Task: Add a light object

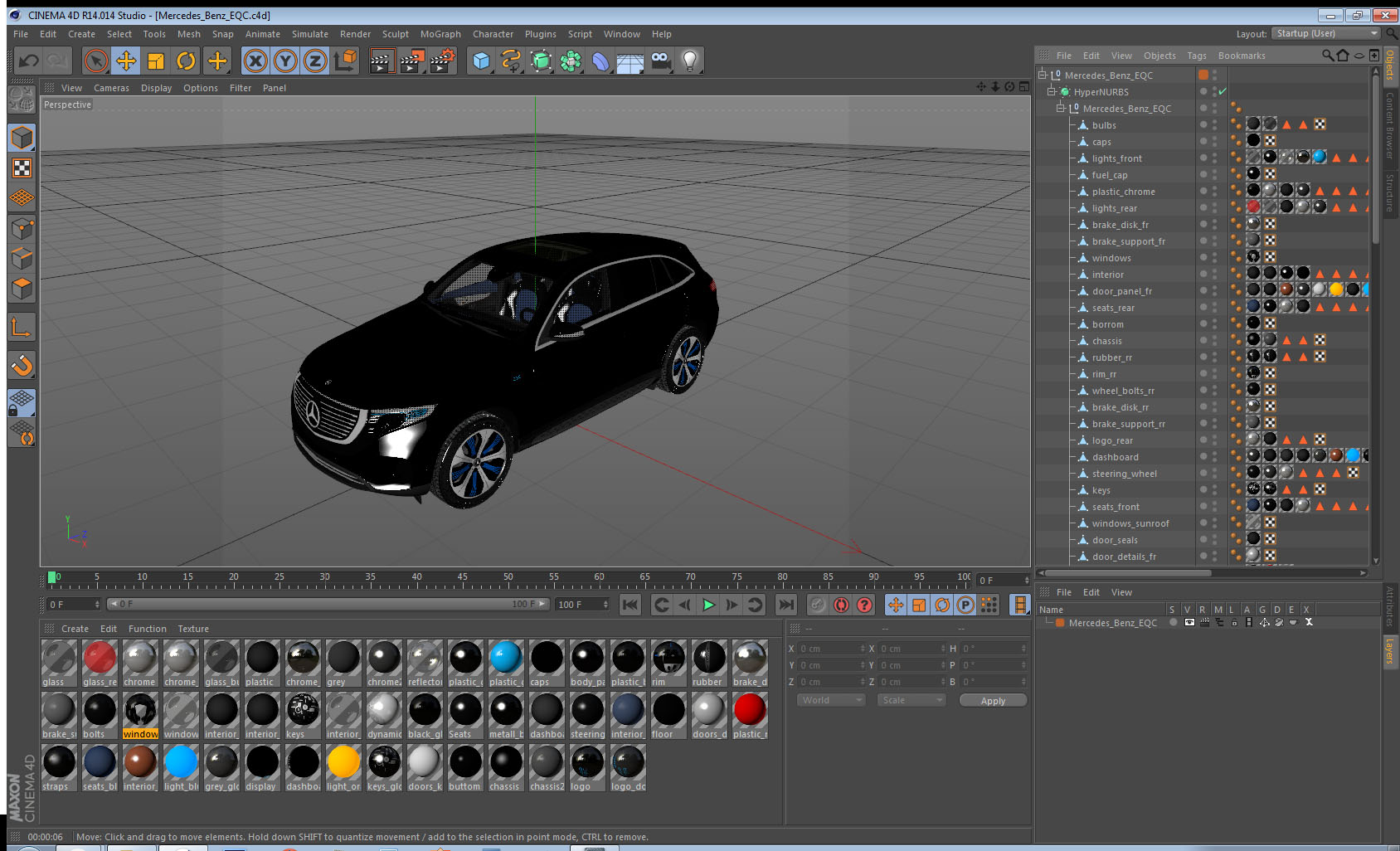Action: [x=690, y=61]
